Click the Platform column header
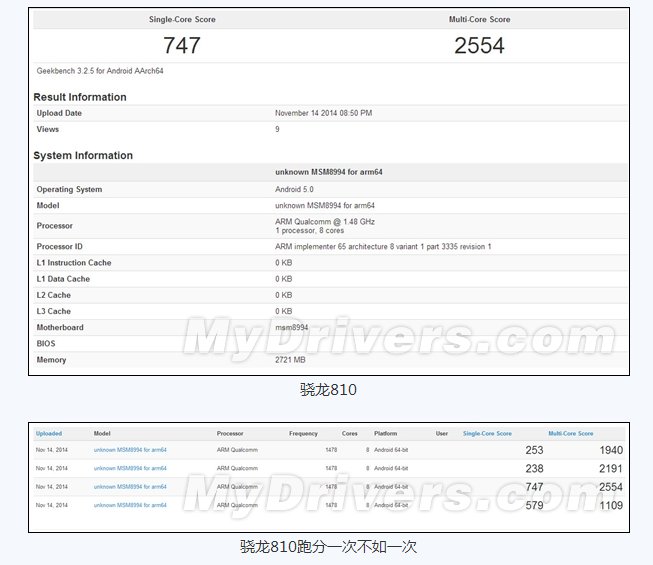Image resolution: width=653 pixels, height=565 pixels. pyautogui.click(x=385, y=433)
